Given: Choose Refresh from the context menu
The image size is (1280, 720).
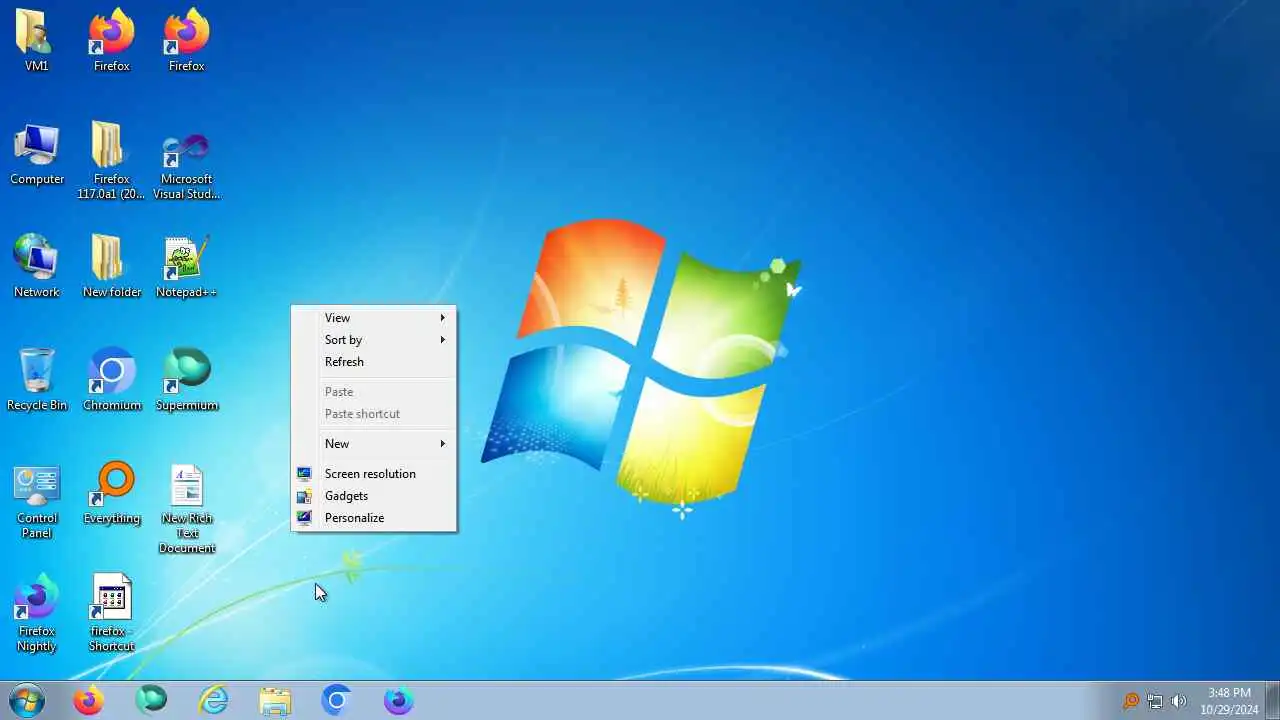Looking at the screenshot, I should 373,362.
